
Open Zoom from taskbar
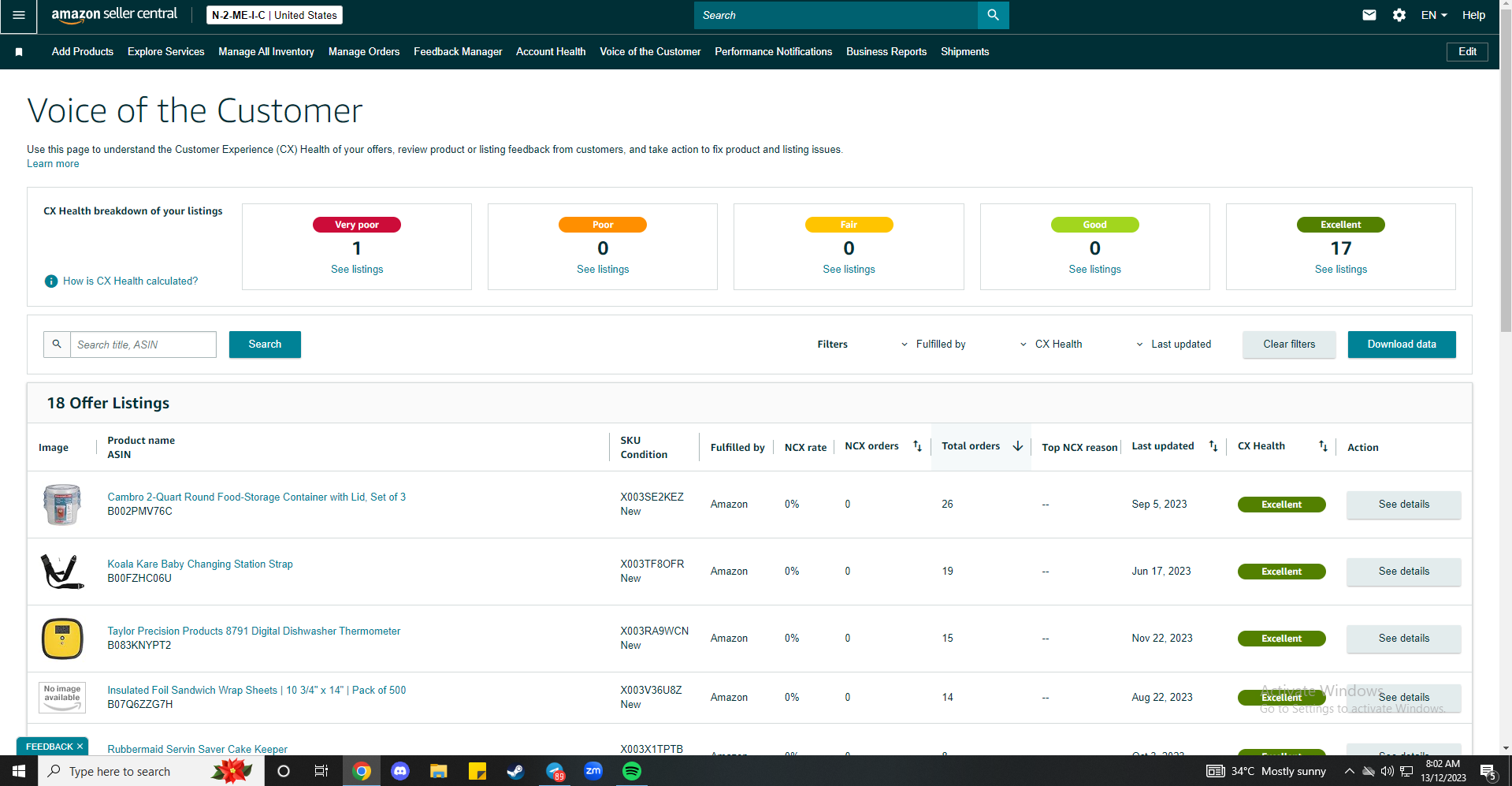[593, 771]
